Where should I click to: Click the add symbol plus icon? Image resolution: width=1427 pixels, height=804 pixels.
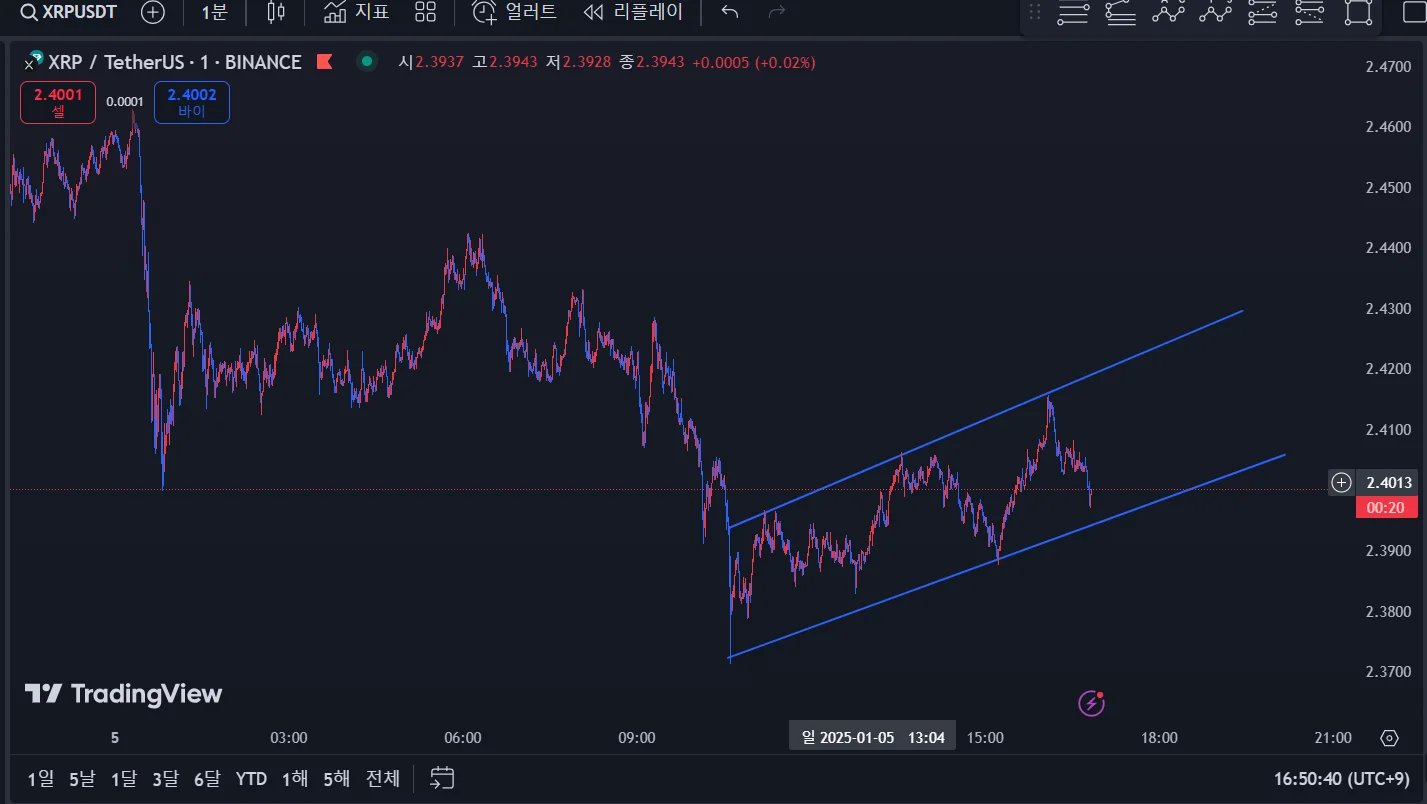pyautogui.click(x=153, y=12)
